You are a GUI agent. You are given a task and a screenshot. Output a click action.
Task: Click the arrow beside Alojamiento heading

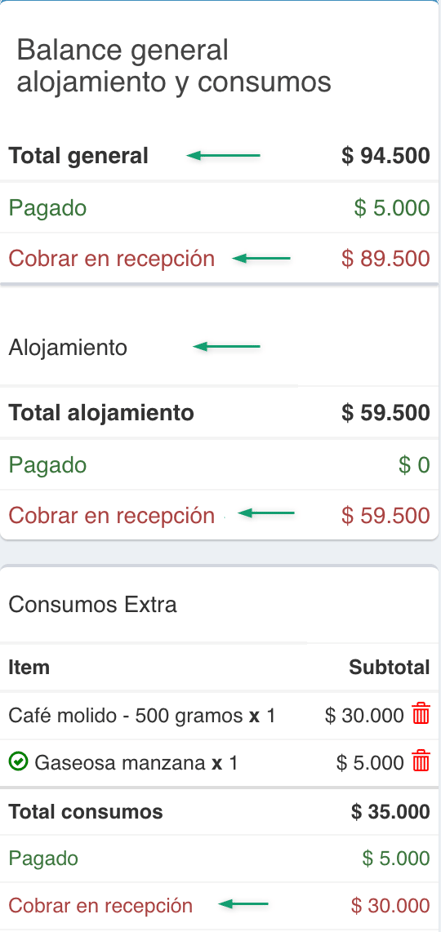tap(227, 347)
